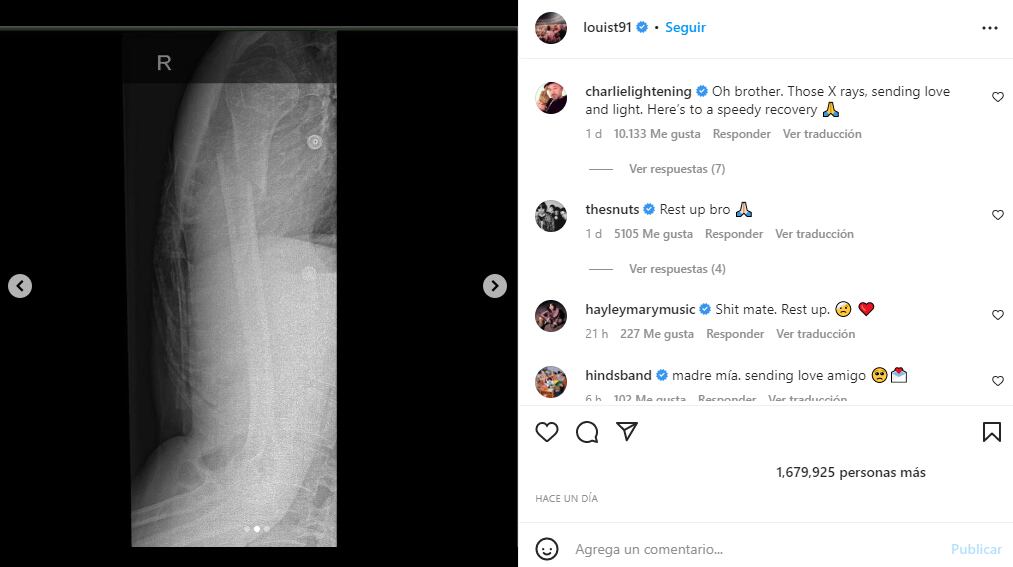Share post via paper plane icon
The height and width of the screenshot is (567, 1013).
coord(627,432)
